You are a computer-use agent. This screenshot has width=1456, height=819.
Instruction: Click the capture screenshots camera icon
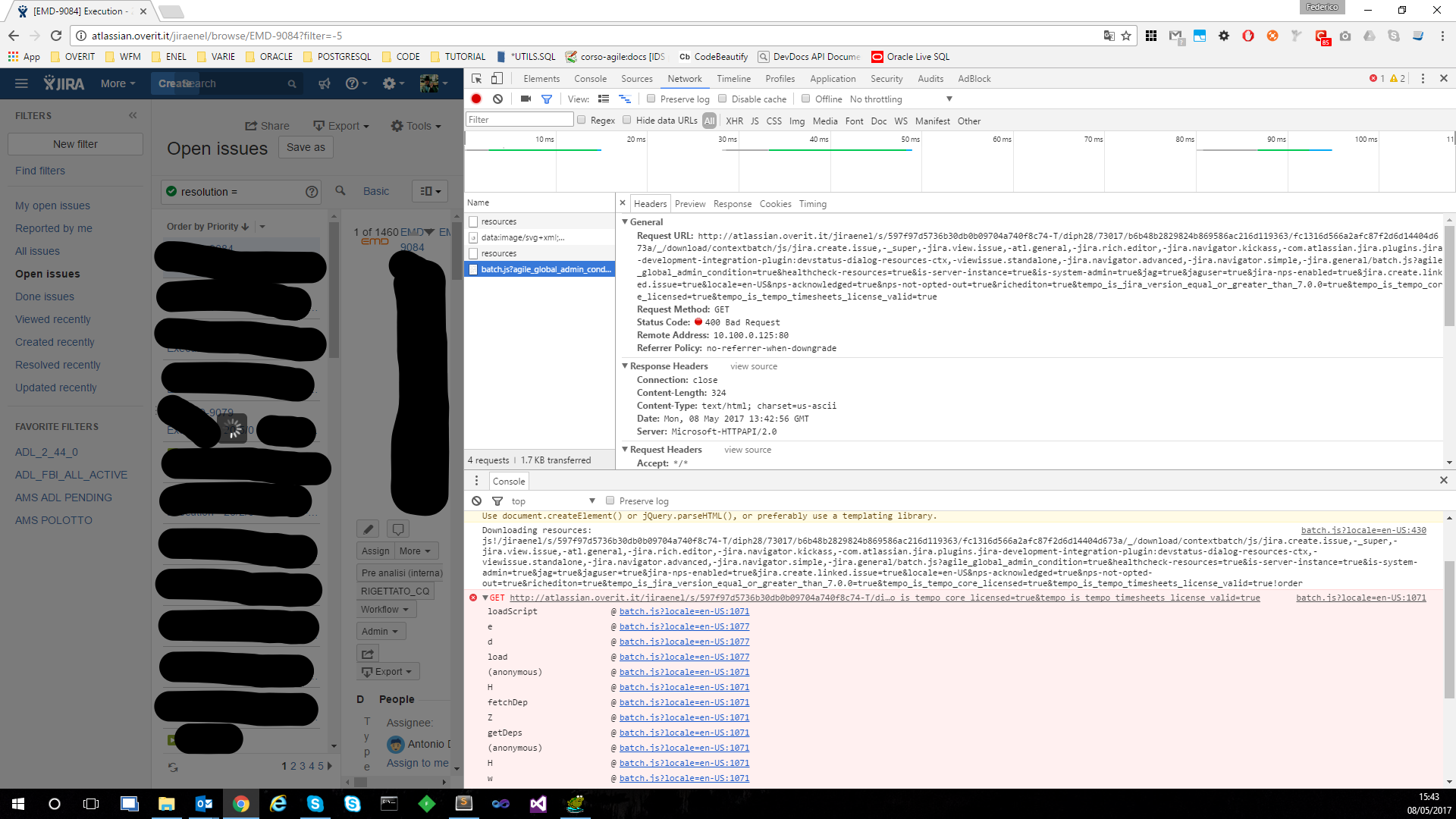click(526, 99)
